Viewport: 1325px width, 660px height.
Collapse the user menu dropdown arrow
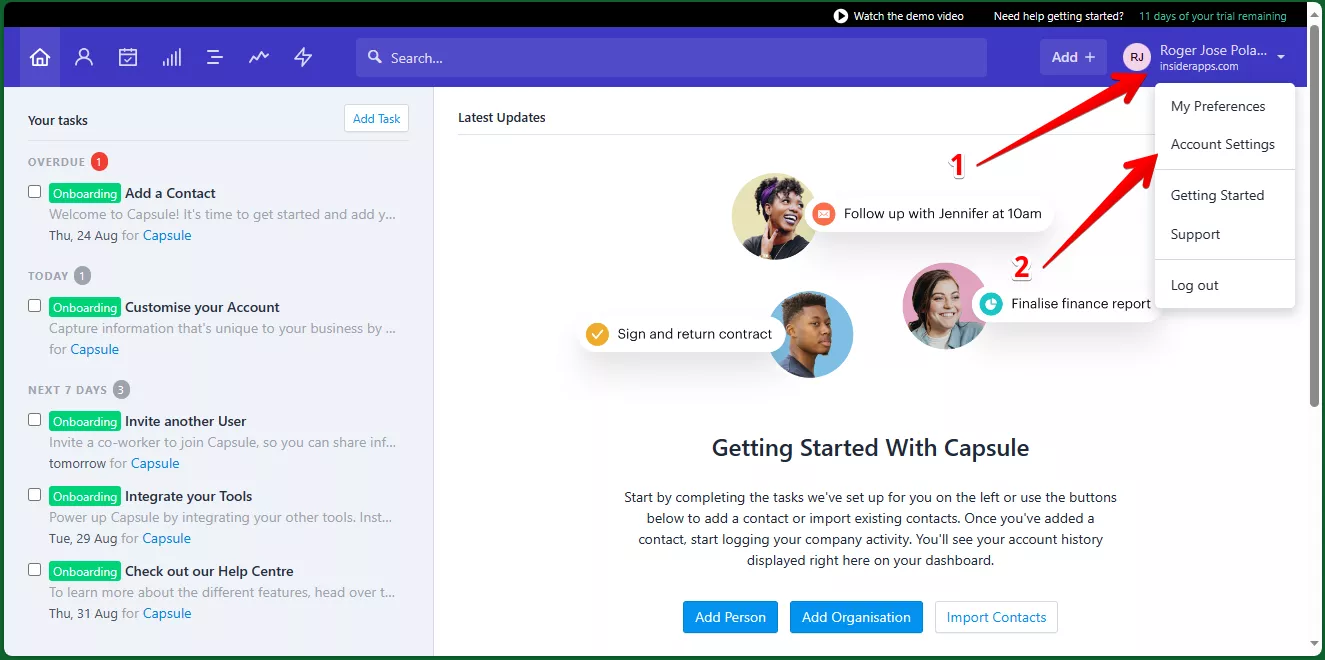(x=1281, y=58)
